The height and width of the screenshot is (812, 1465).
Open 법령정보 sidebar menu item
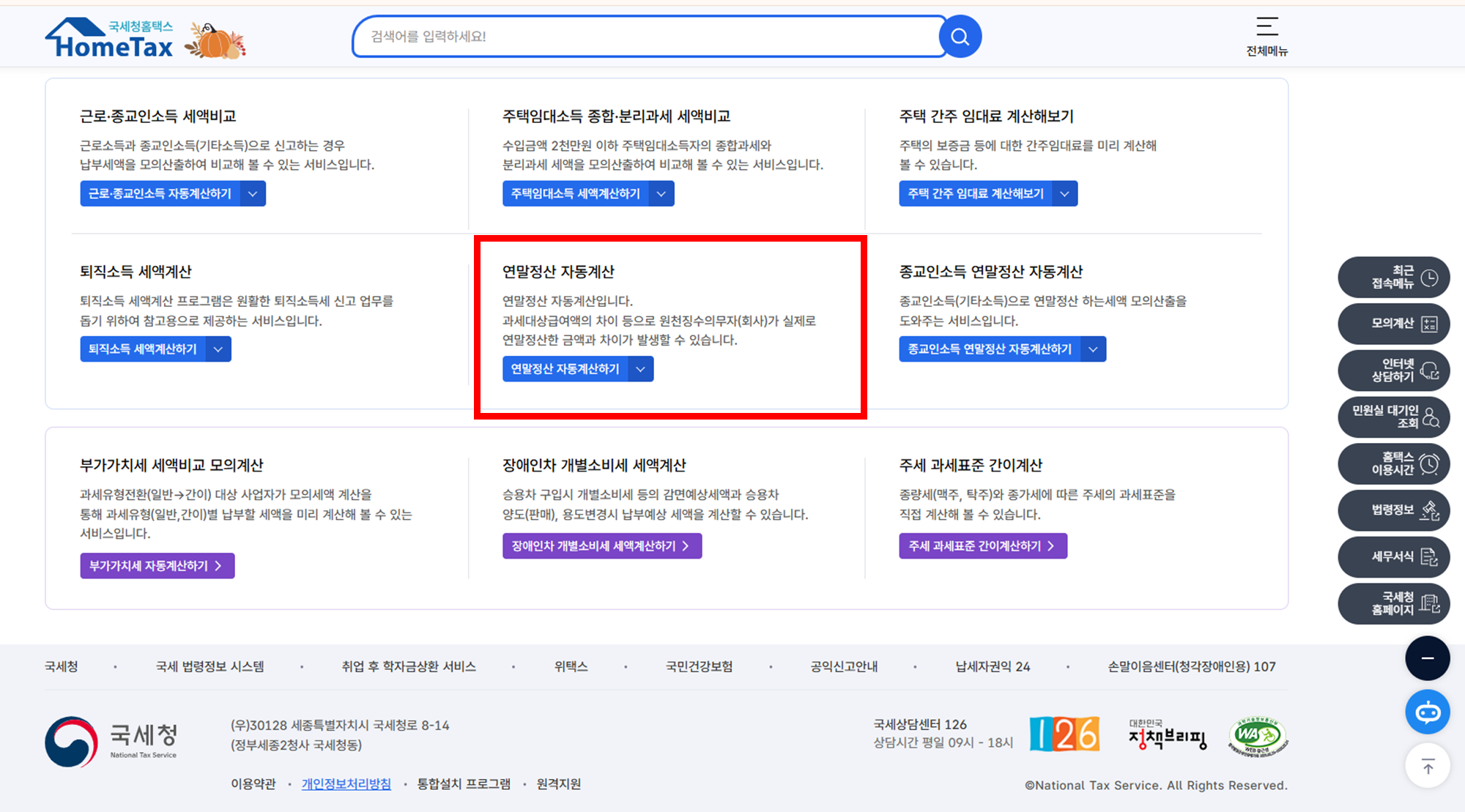click(x=1393, y=510)
